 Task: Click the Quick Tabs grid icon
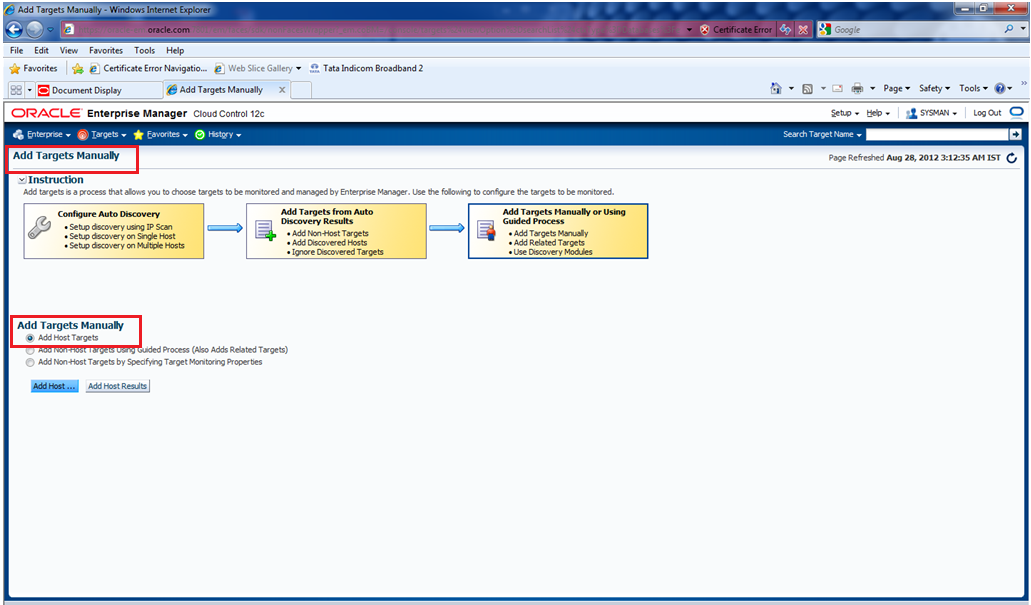pyautogui.click(x=16, y=90)
